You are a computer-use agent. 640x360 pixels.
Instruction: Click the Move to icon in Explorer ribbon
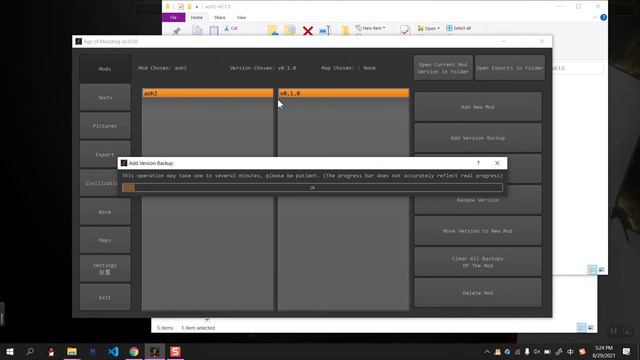[273, 31]
